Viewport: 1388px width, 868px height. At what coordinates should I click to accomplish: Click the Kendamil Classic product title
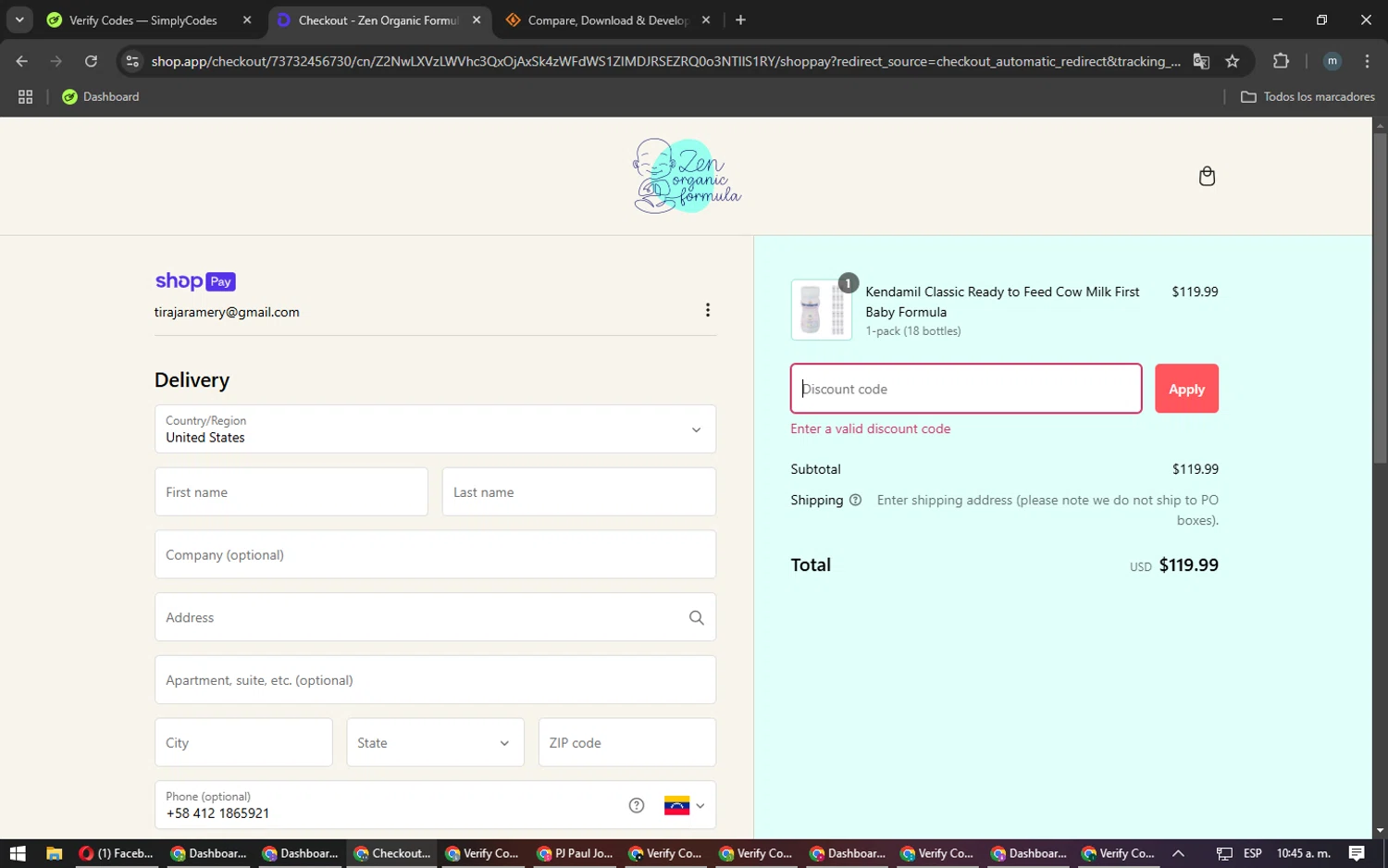[1002, 302]
